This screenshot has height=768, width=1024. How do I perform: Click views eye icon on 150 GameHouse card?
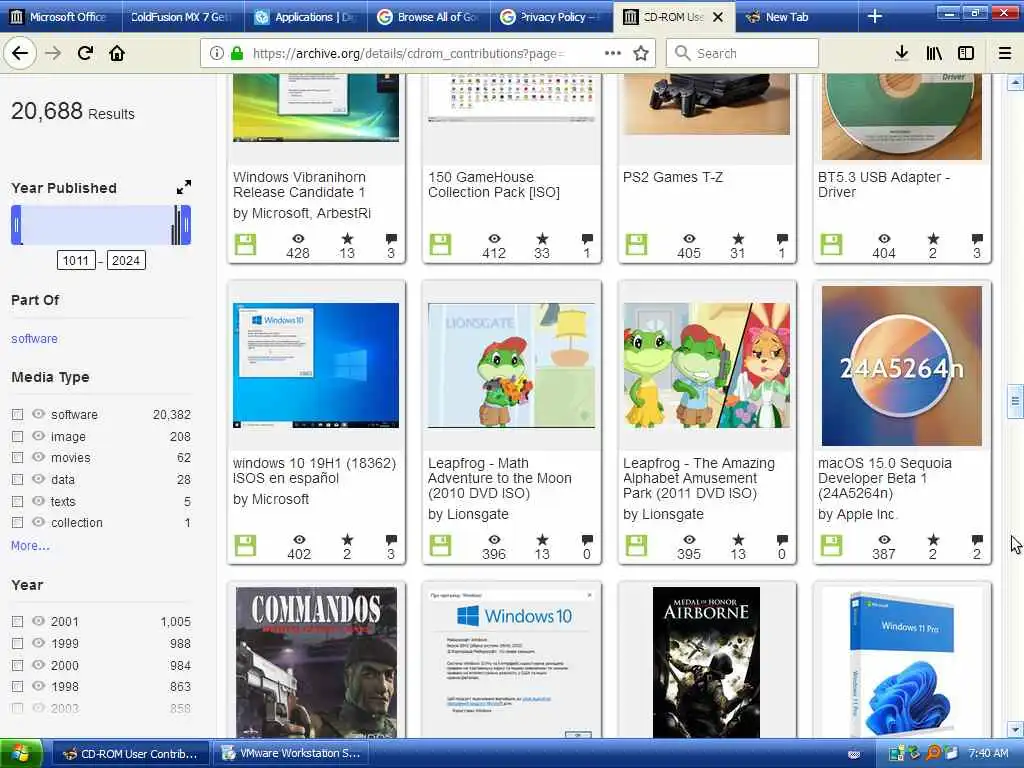tap(494, 238)
